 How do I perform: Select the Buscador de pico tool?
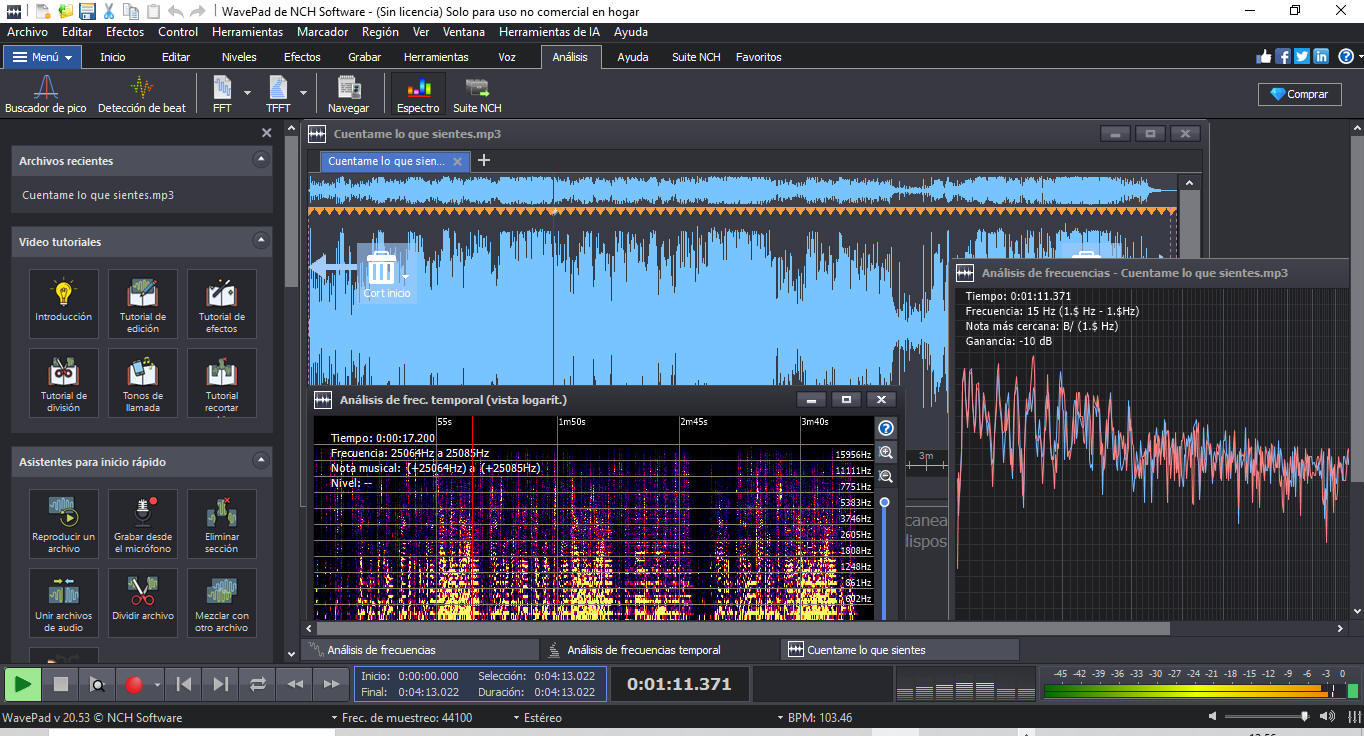(45, 93)
